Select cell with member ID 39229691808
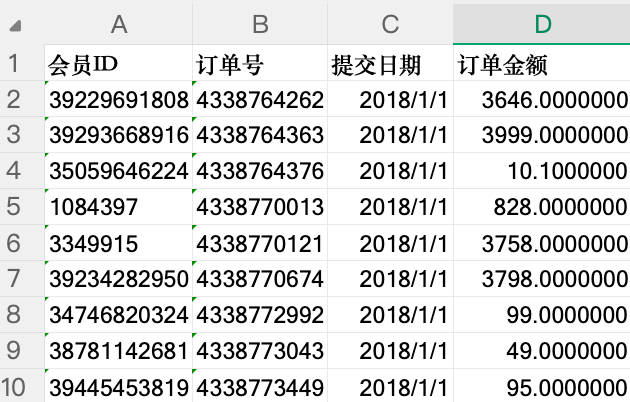This screenshot has height=402, width=630. (119, 99)
